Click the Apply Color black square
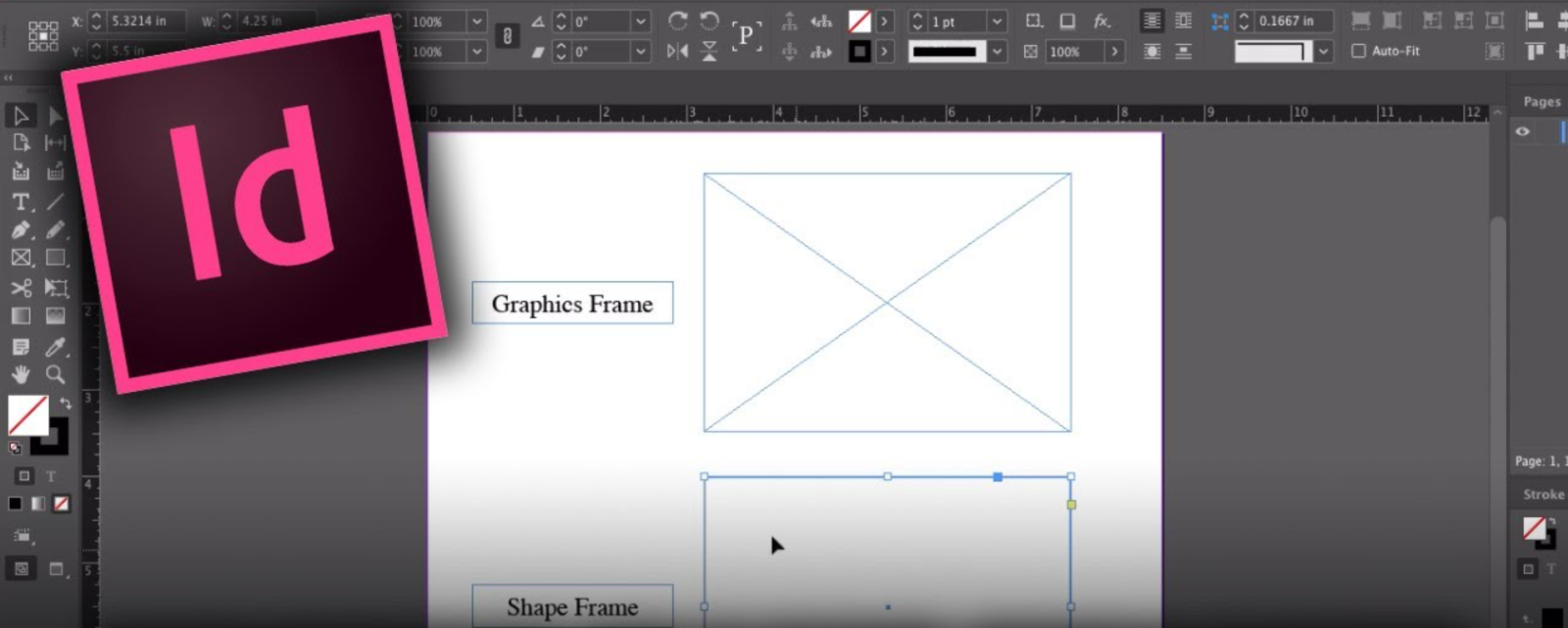This screenshot has width=1568, height=628. point(15,504)
